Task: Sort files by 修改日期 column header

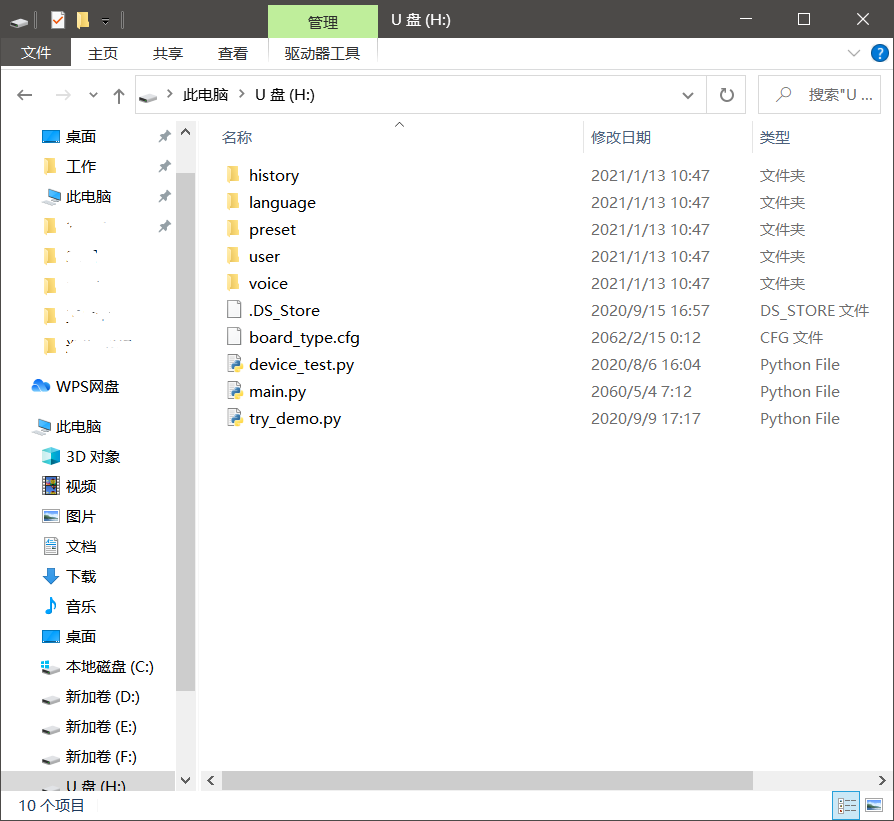Action: pyautogui.click(x=620, y=137)
